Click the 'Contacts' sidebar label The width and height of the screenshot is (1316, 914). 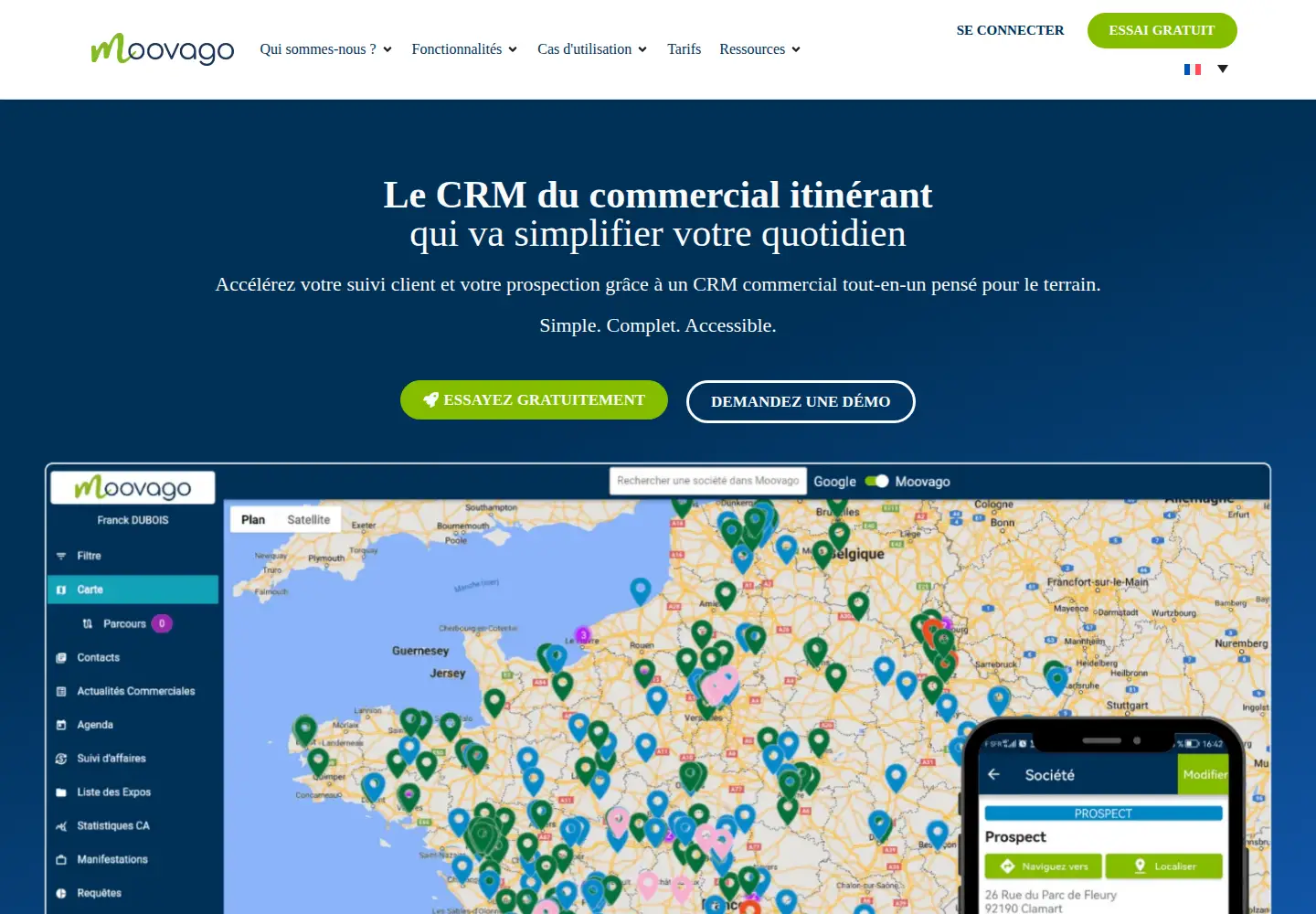99,658
